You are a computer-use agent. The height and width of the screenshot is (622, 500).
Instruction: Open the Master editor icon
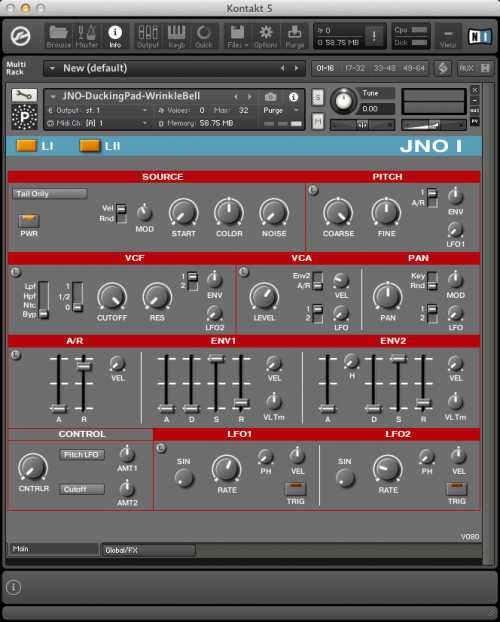pos(87,36)
